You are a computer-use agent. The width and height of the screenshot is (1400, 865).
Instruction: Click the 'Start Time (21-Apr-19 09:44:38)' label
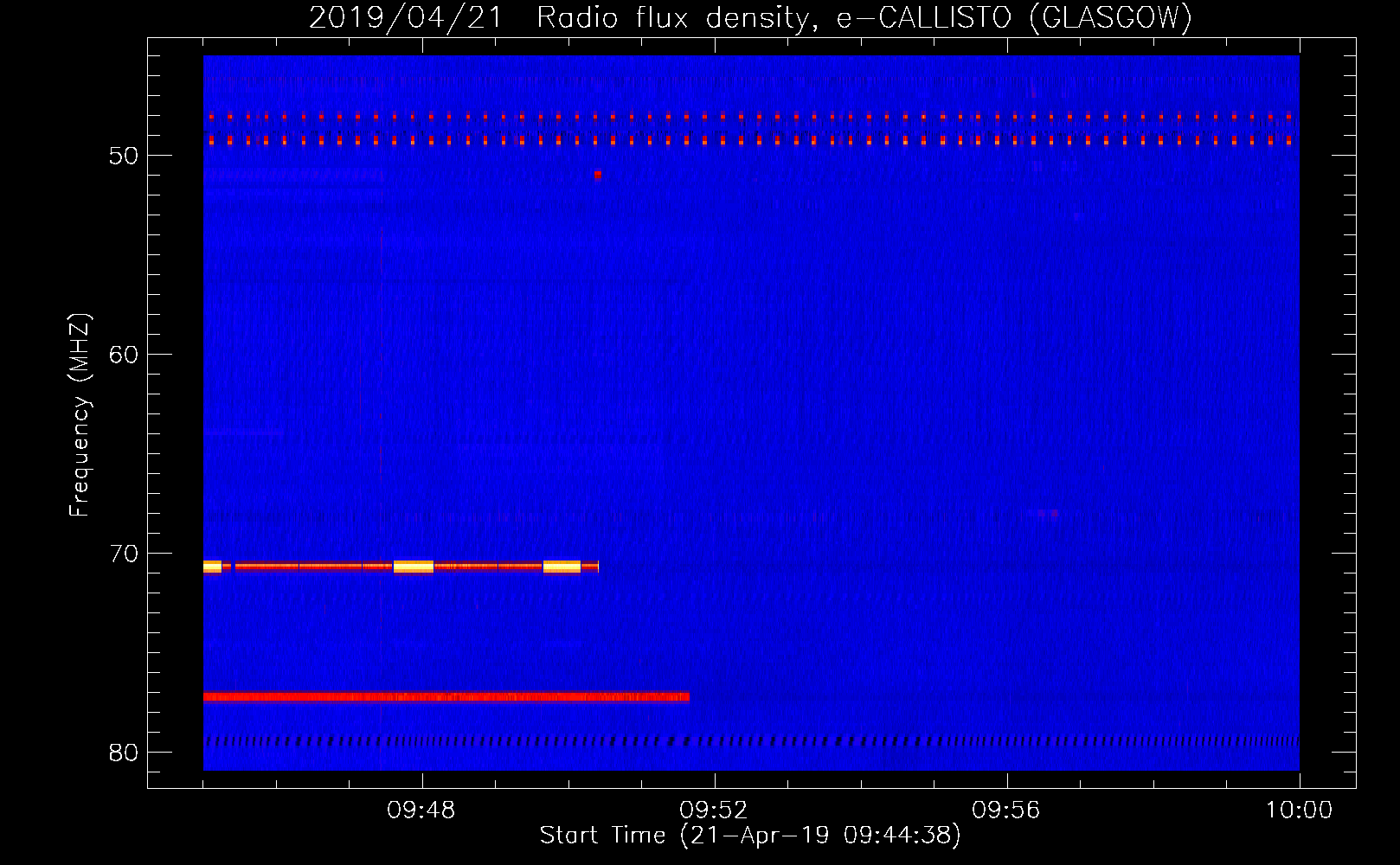coord(750,836)
